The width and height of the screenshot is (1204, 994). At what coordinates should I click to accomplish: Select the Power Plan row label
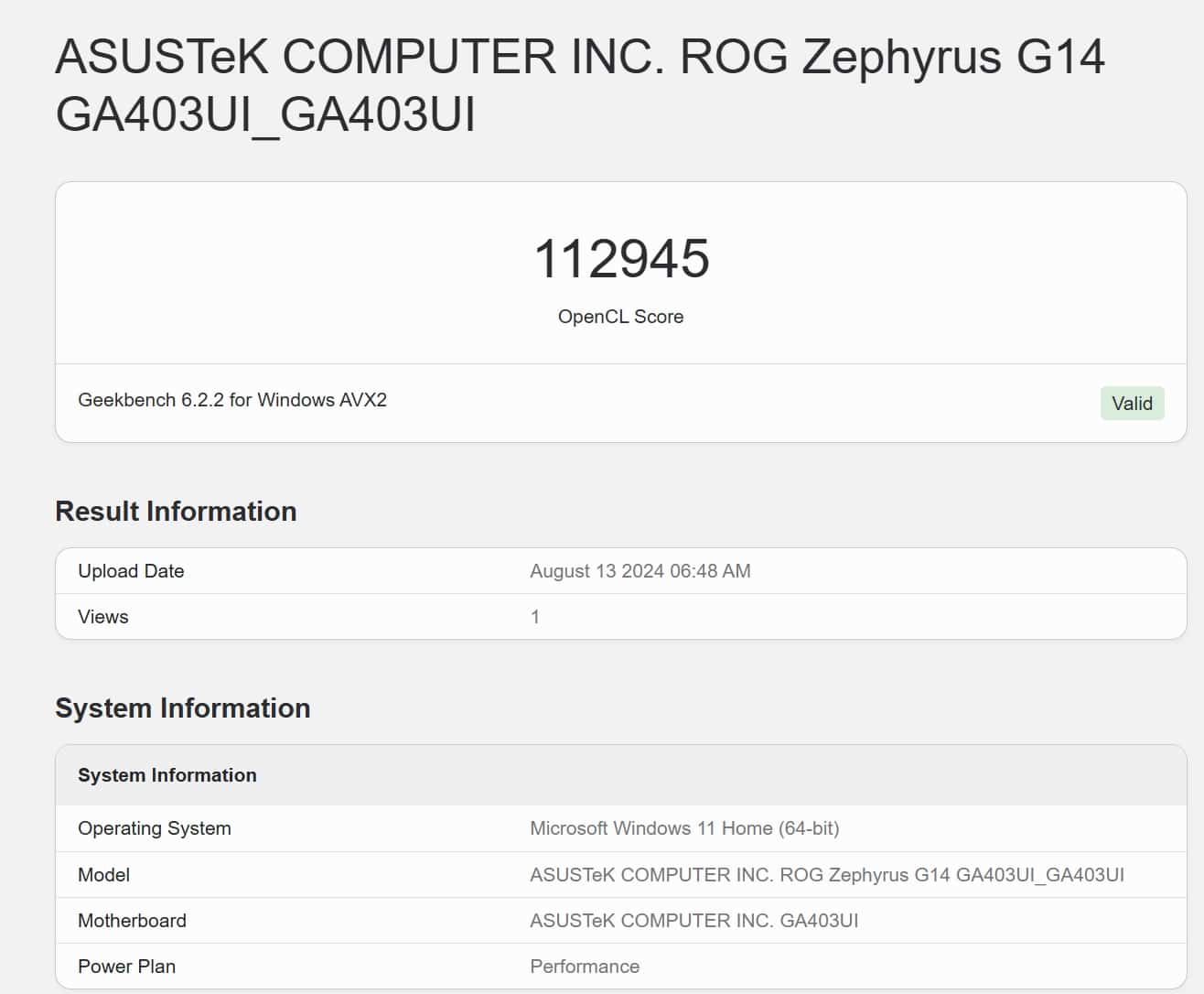click(126, 967)
